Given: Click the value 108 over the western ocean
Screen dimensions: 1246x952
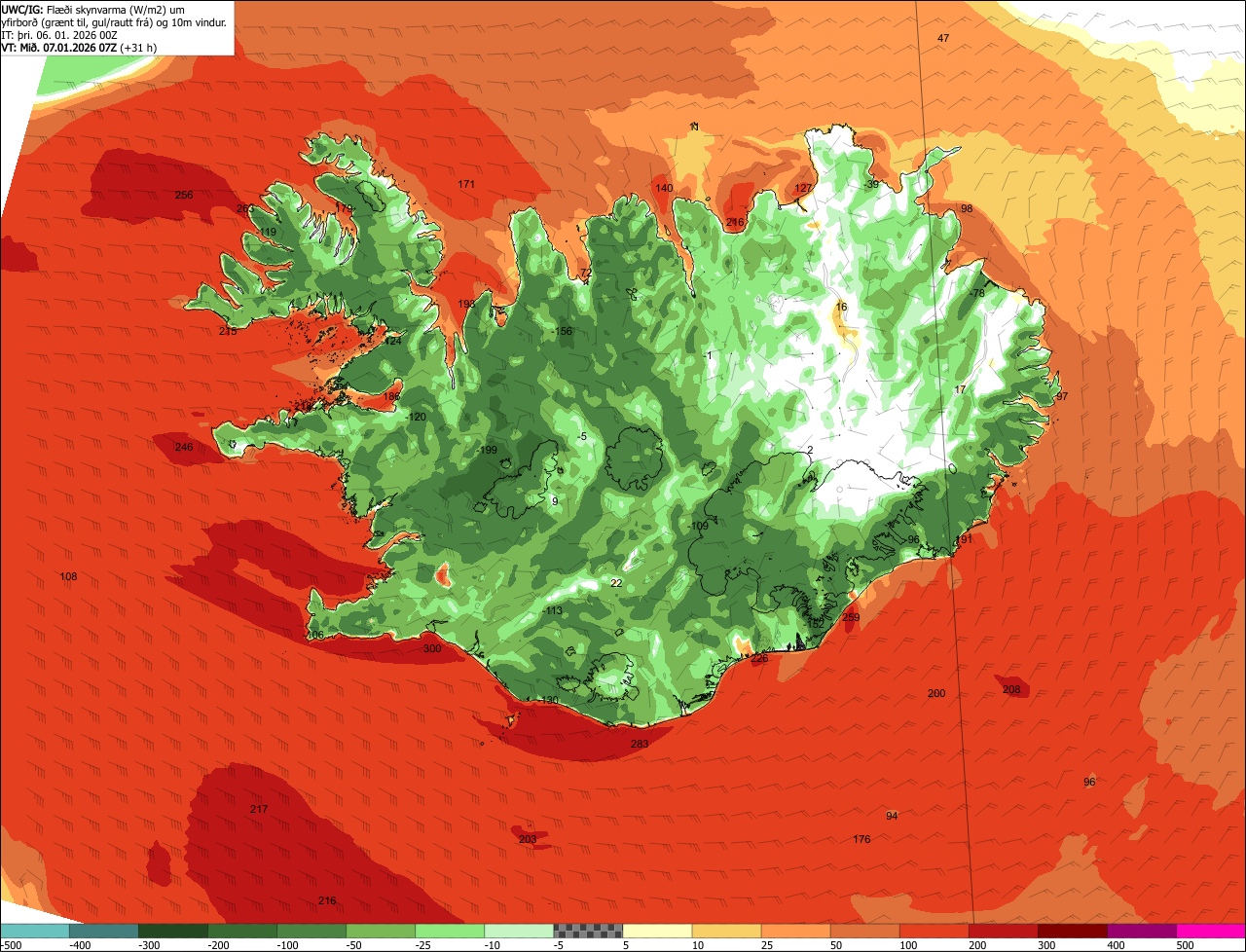Looking at the screenshot, I should [x=68, y=577].
